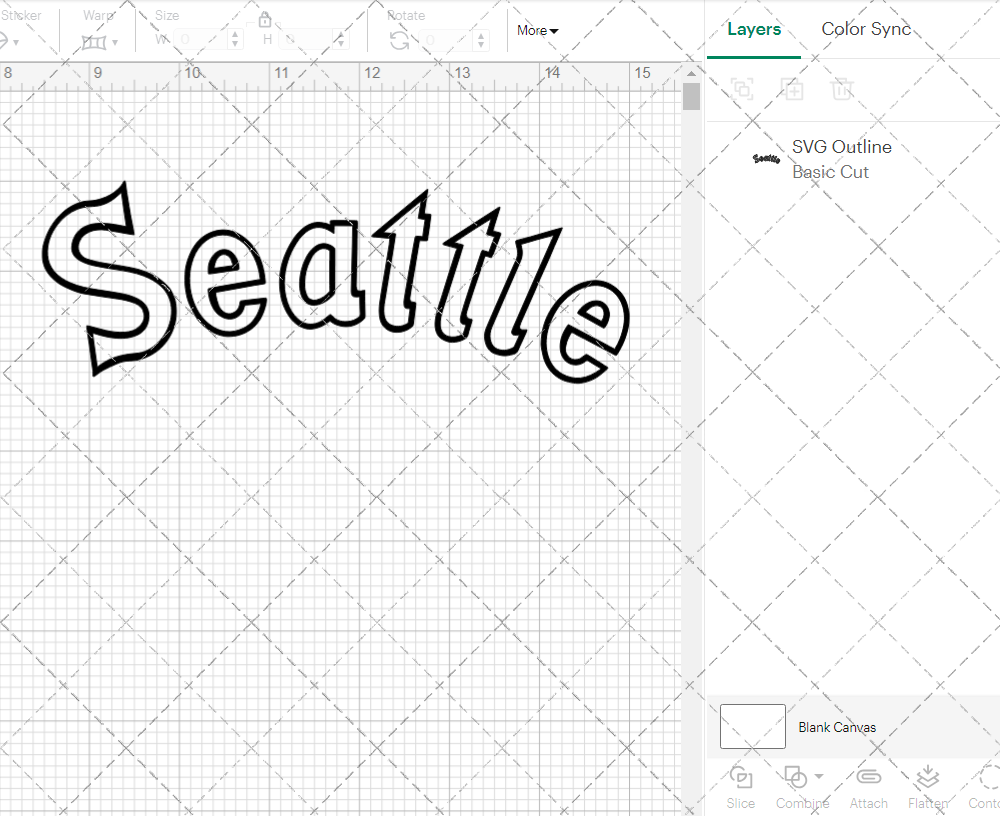Click the delete layer icon in Layers panel
The height and width of the screenshot is (816, 1000).
tap(842, 89)
